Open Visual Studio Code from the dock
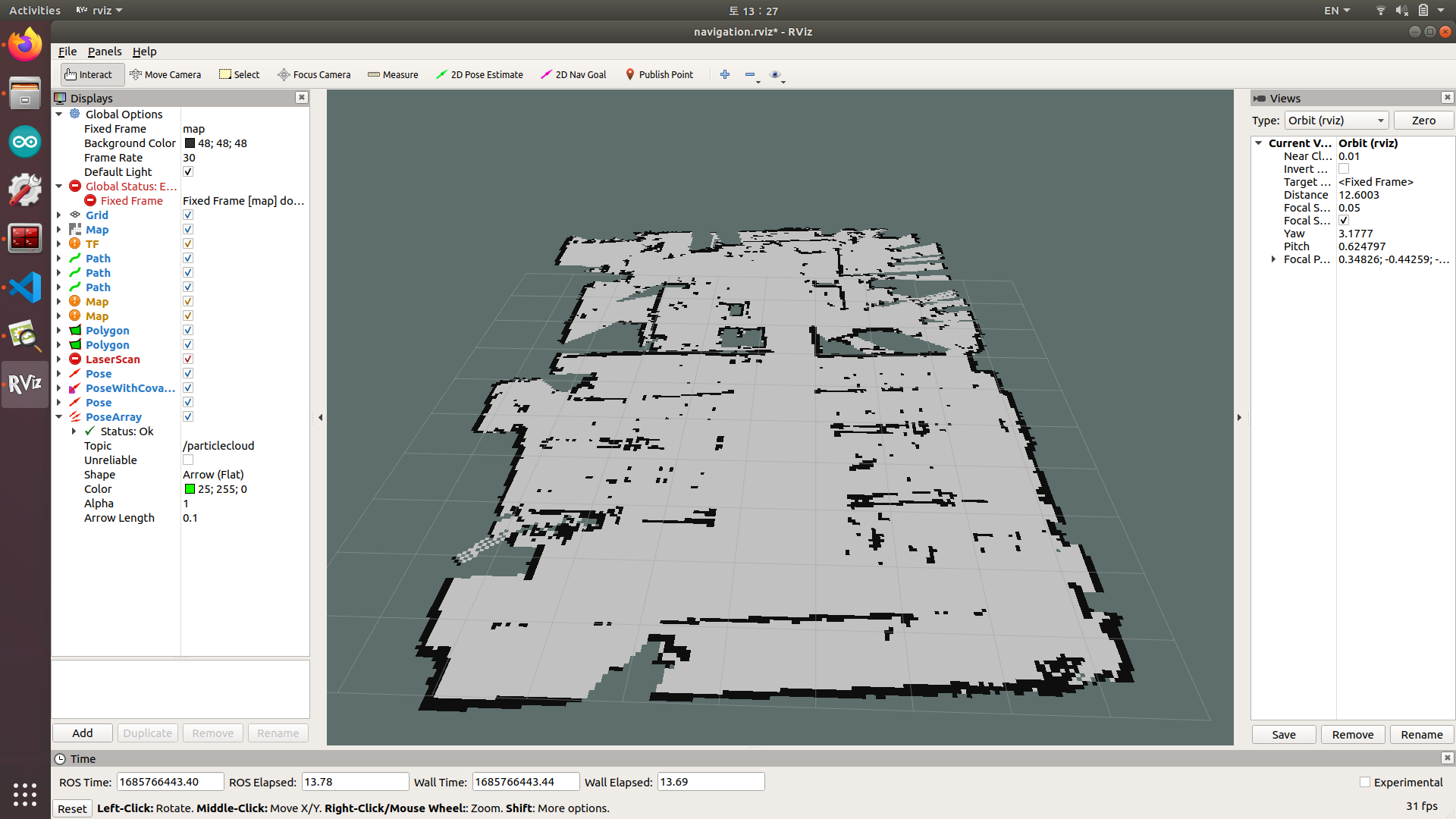Viewport: 1456px width, 819px height. [25, 287]
